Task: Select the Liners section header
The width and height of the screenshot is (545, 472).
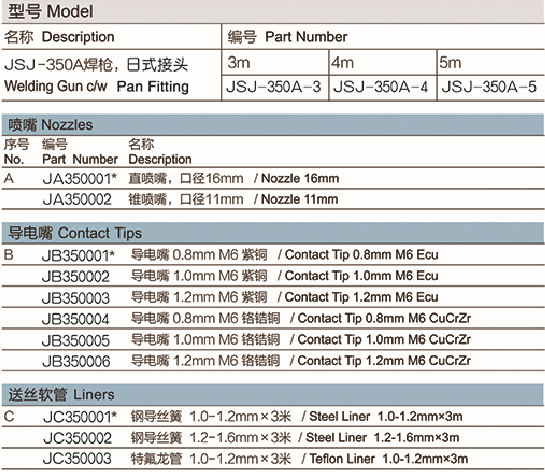Action: (272, 394)
